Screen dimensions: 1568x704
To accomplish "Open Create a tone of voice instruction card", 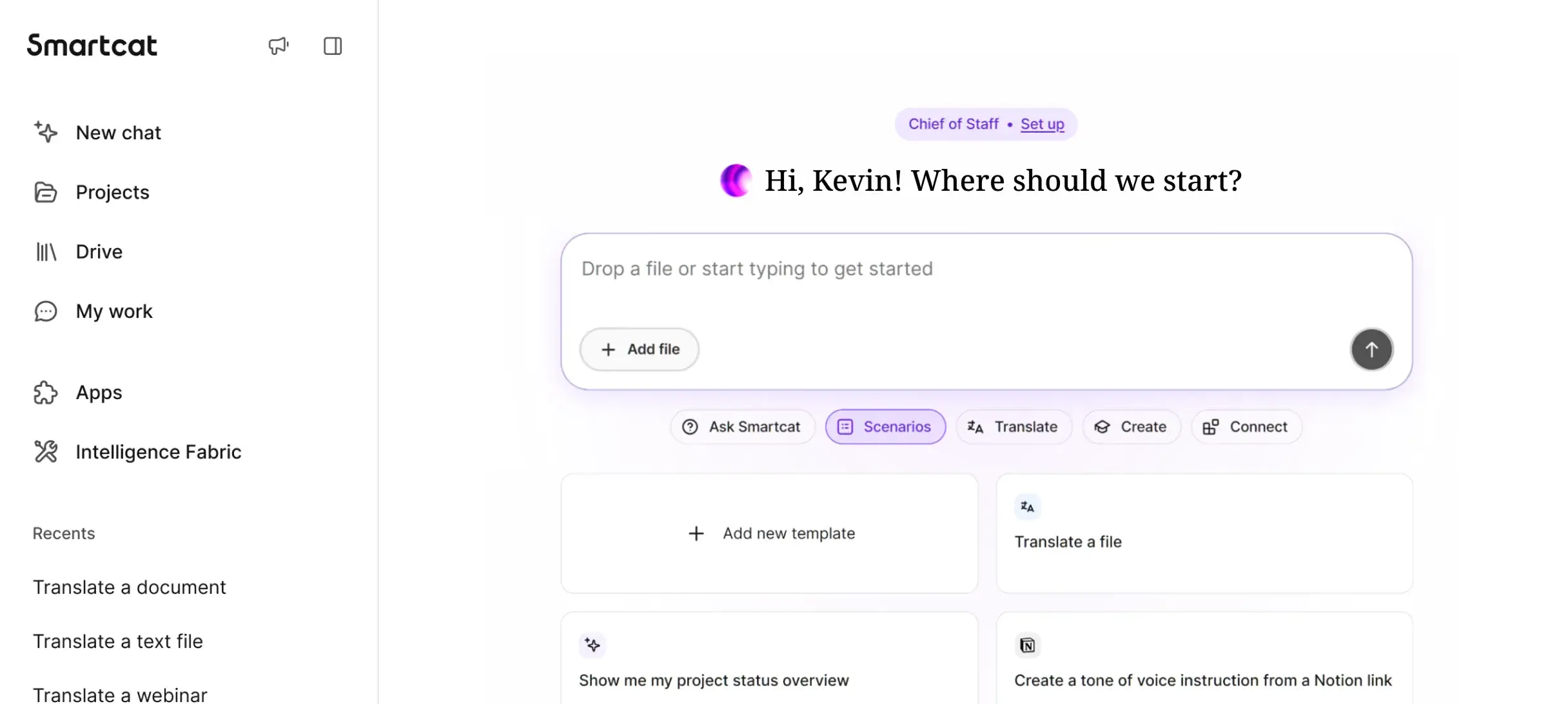I will point(1204,658).
